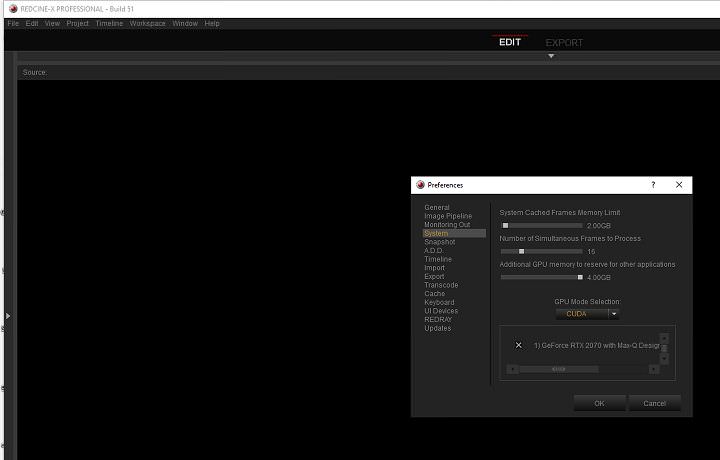Select Snapshot preferences category

pyautogui.click(x=439, y=242)
